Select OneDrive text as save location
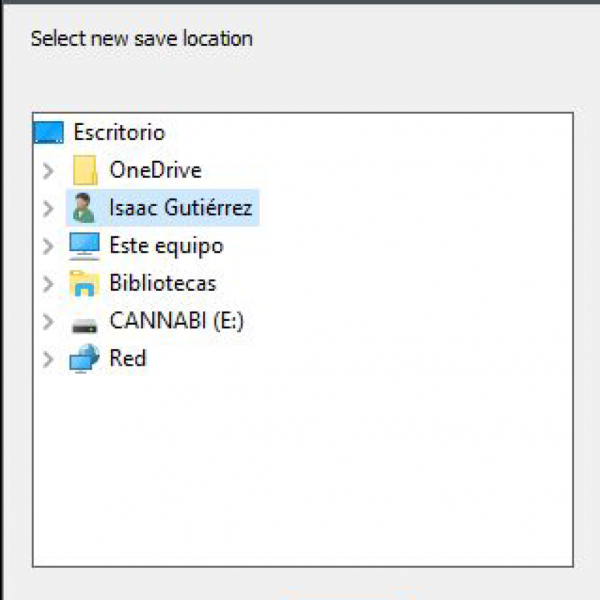600x600 pixels. tap(155, 171)
